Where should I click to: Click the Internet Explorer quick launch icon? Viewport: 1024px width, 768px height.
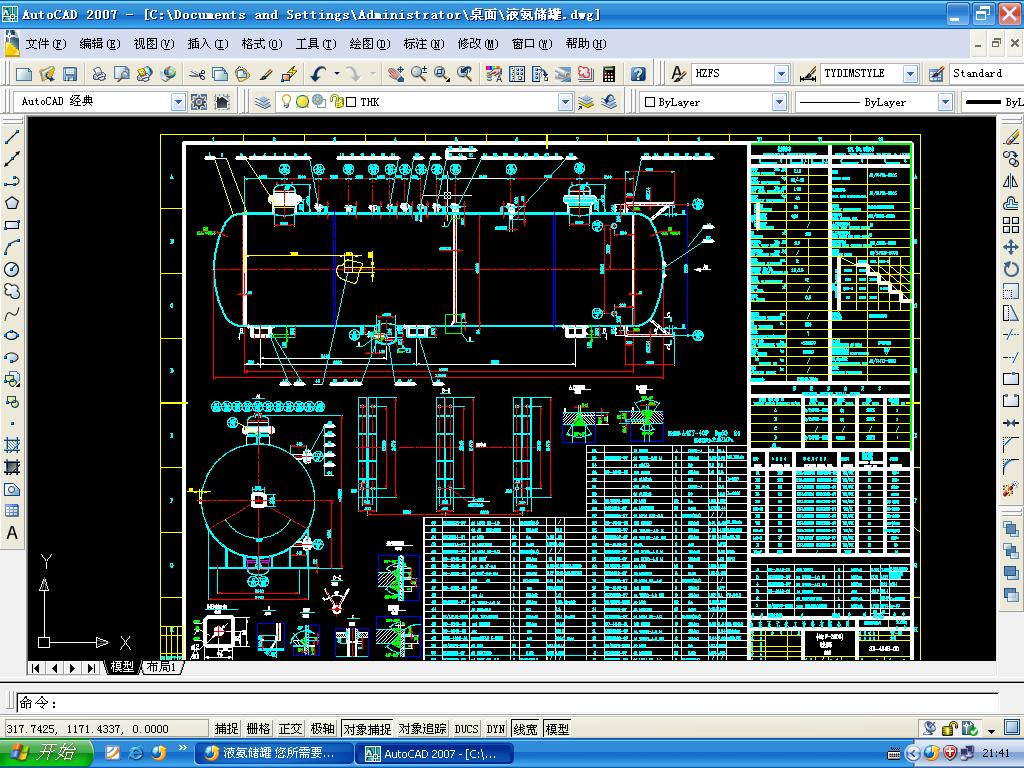click(x=135, y=753)
